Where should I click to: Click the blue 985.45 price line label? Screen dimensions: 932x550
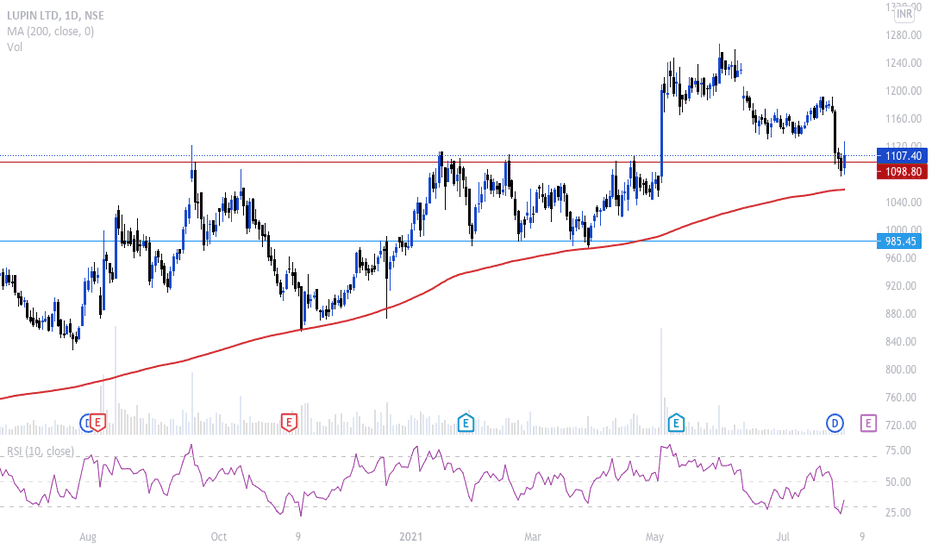(900, 241)
